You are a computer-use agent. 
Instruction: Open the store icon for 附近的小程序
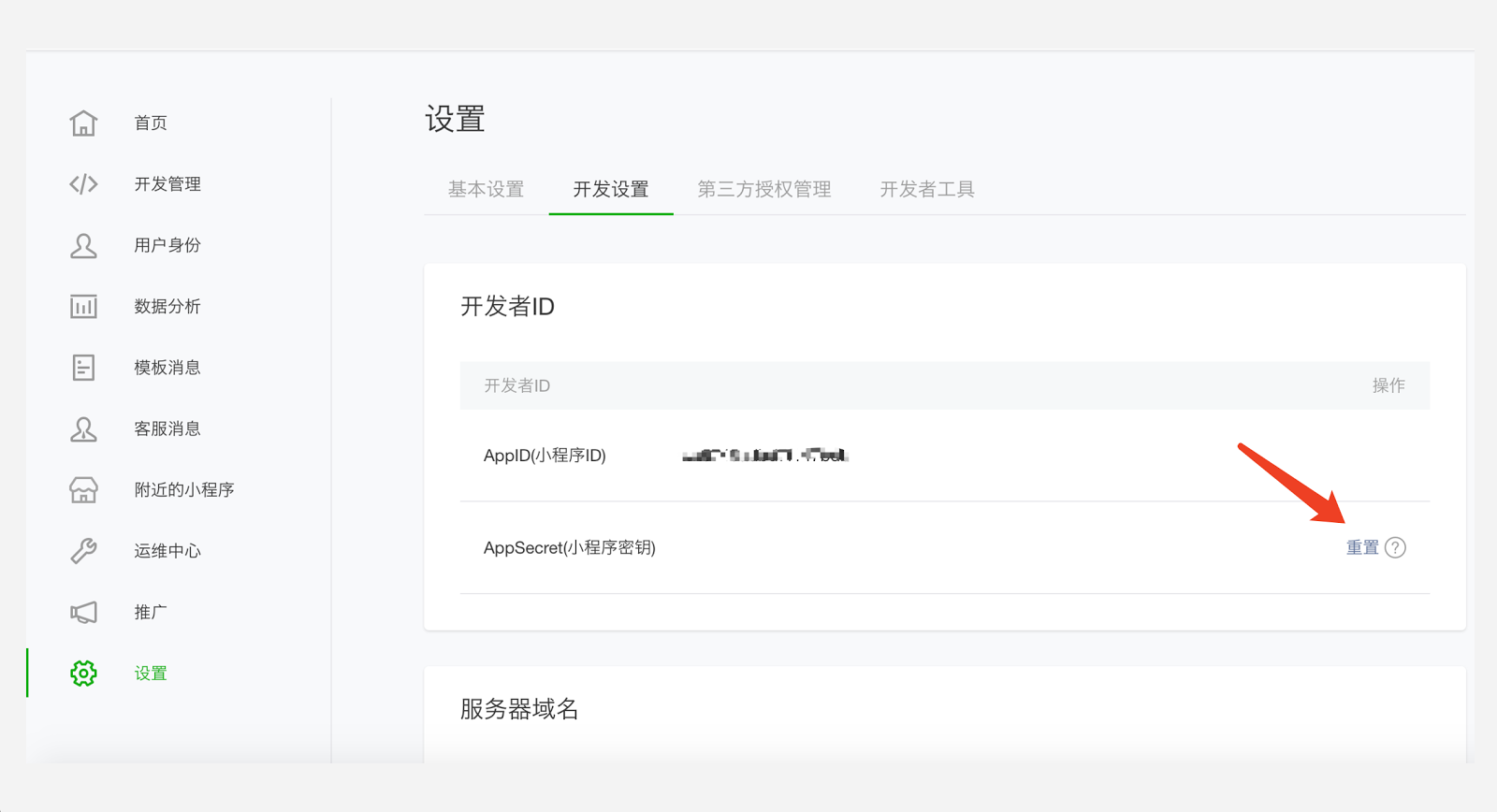[83, 490]
